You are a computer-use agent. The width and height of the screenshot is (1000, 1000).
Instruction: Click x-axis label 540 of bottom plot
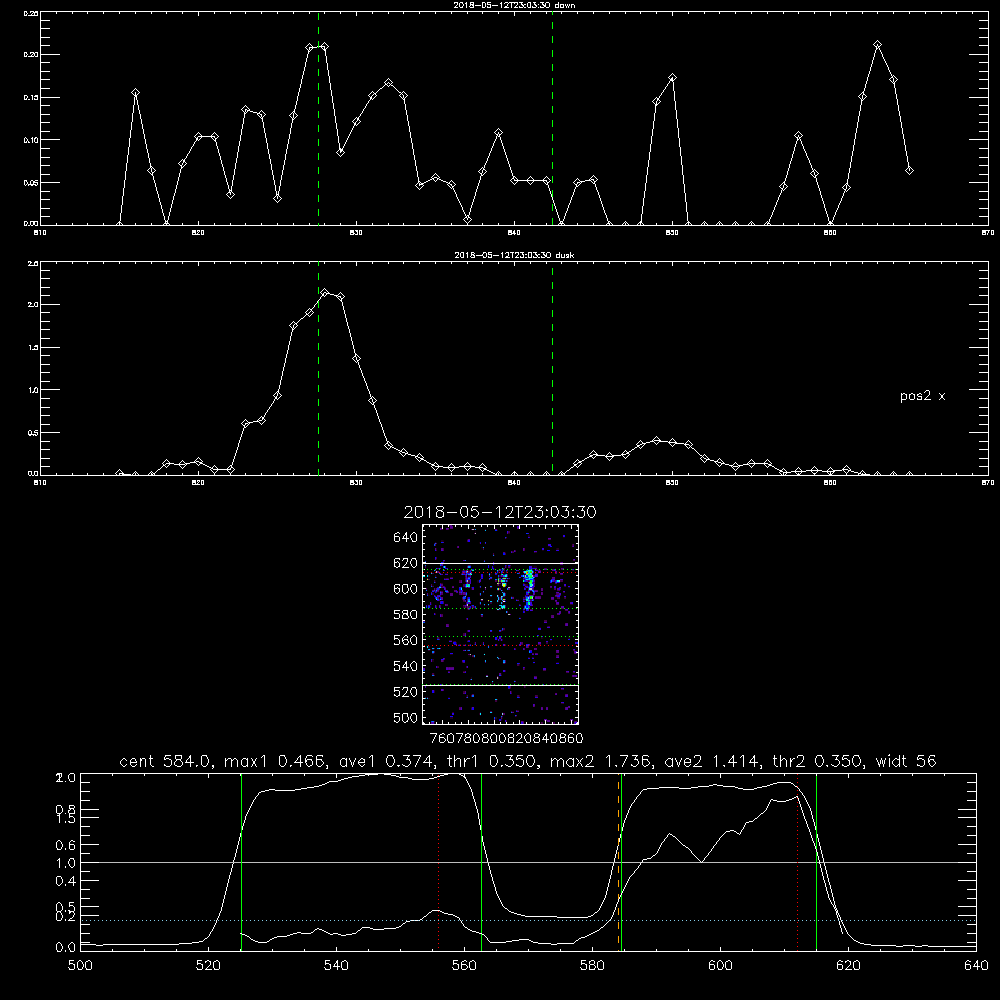click(336, 966)
